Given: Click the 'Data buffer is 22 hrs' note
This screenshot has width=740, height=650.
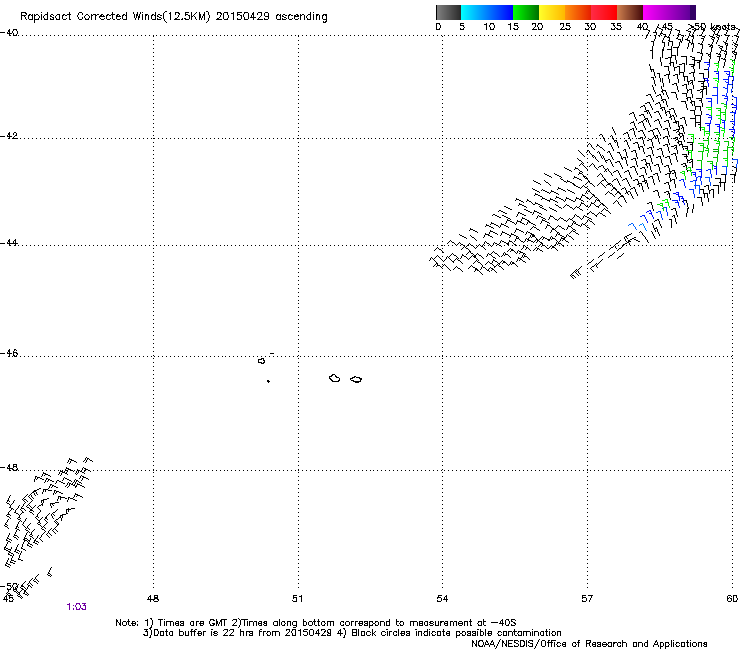Looking at the screenshot, I should (352, 633).
